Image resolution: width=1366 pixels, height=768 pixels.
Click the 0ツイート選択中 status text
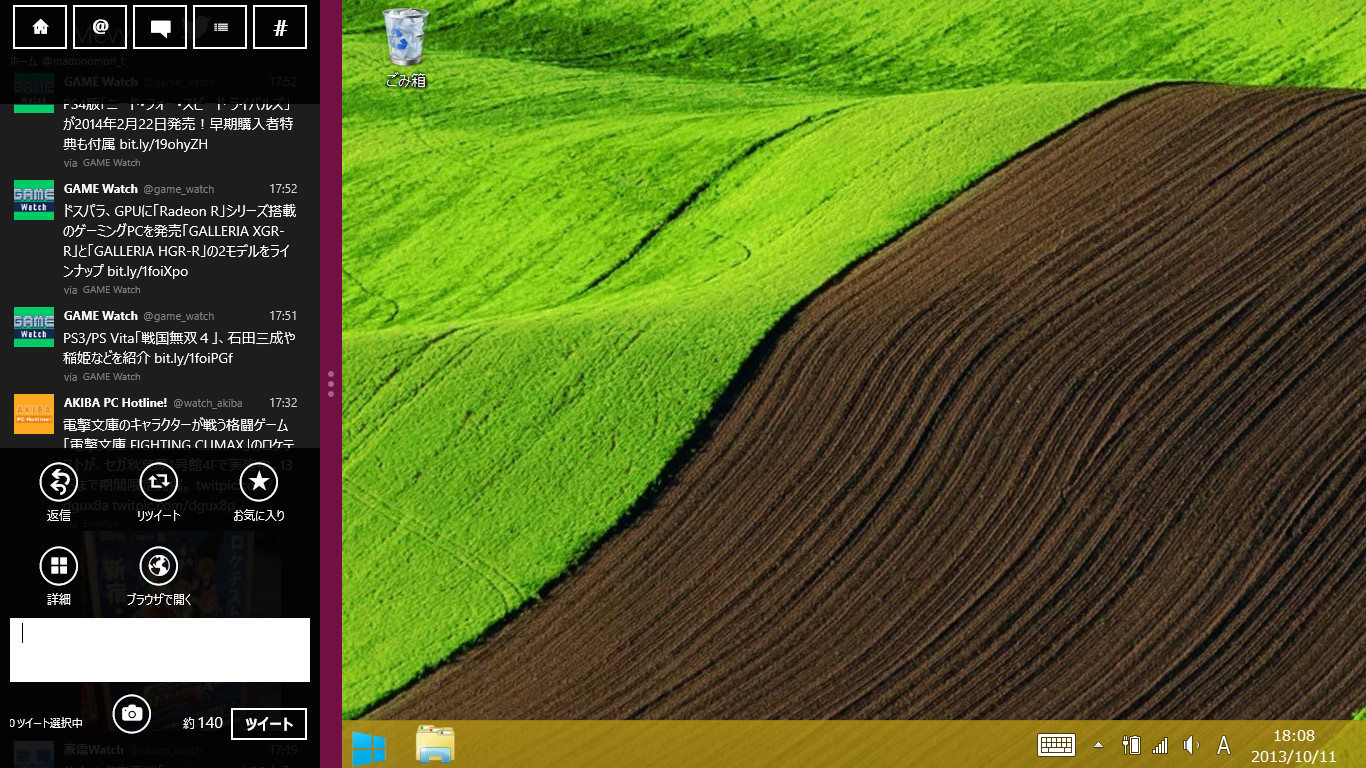pyautogui.click(x=46, y=723)
